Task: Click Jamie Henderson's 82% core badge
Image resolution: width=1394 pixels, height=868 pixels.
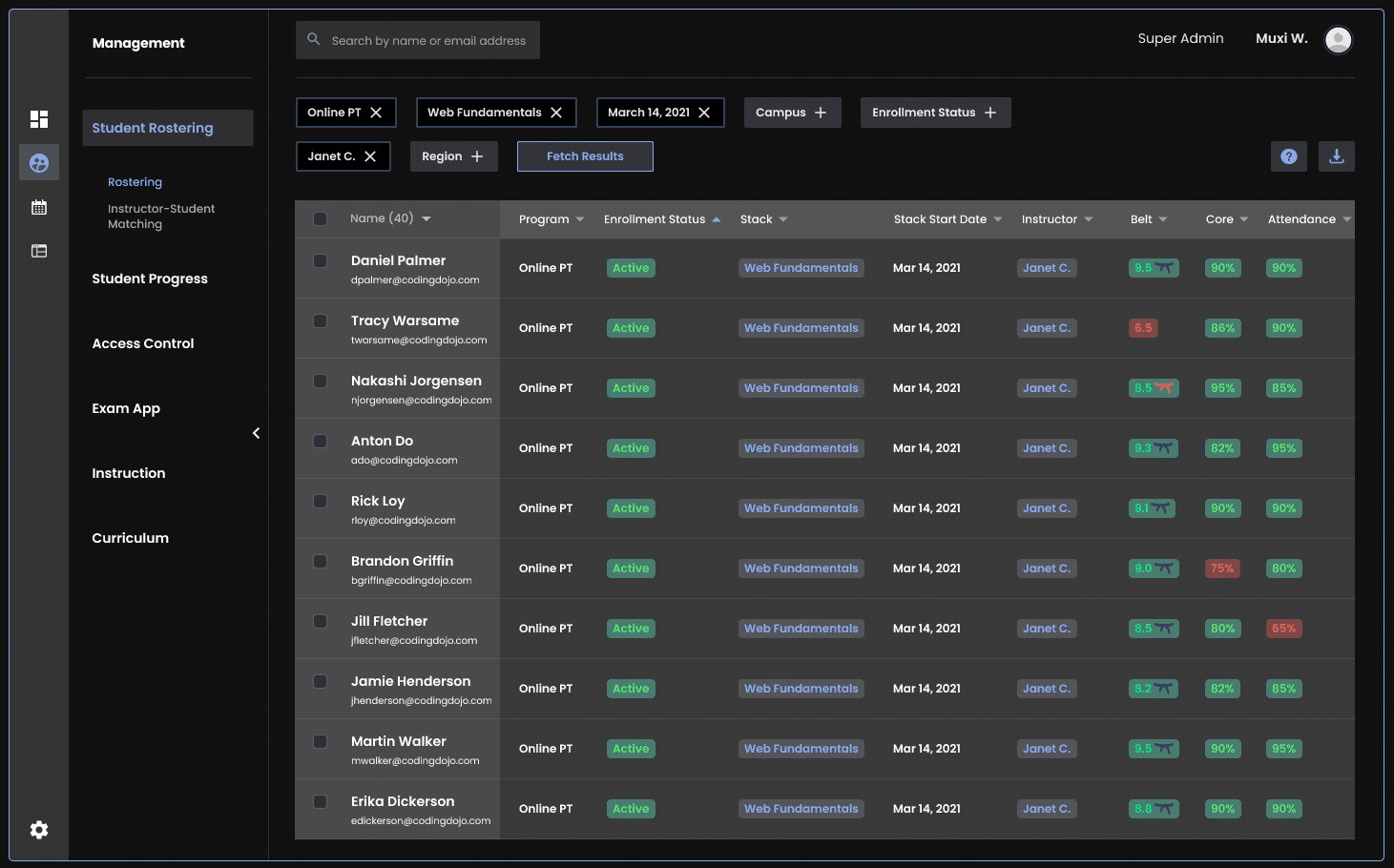Action: click(1222, 689)
